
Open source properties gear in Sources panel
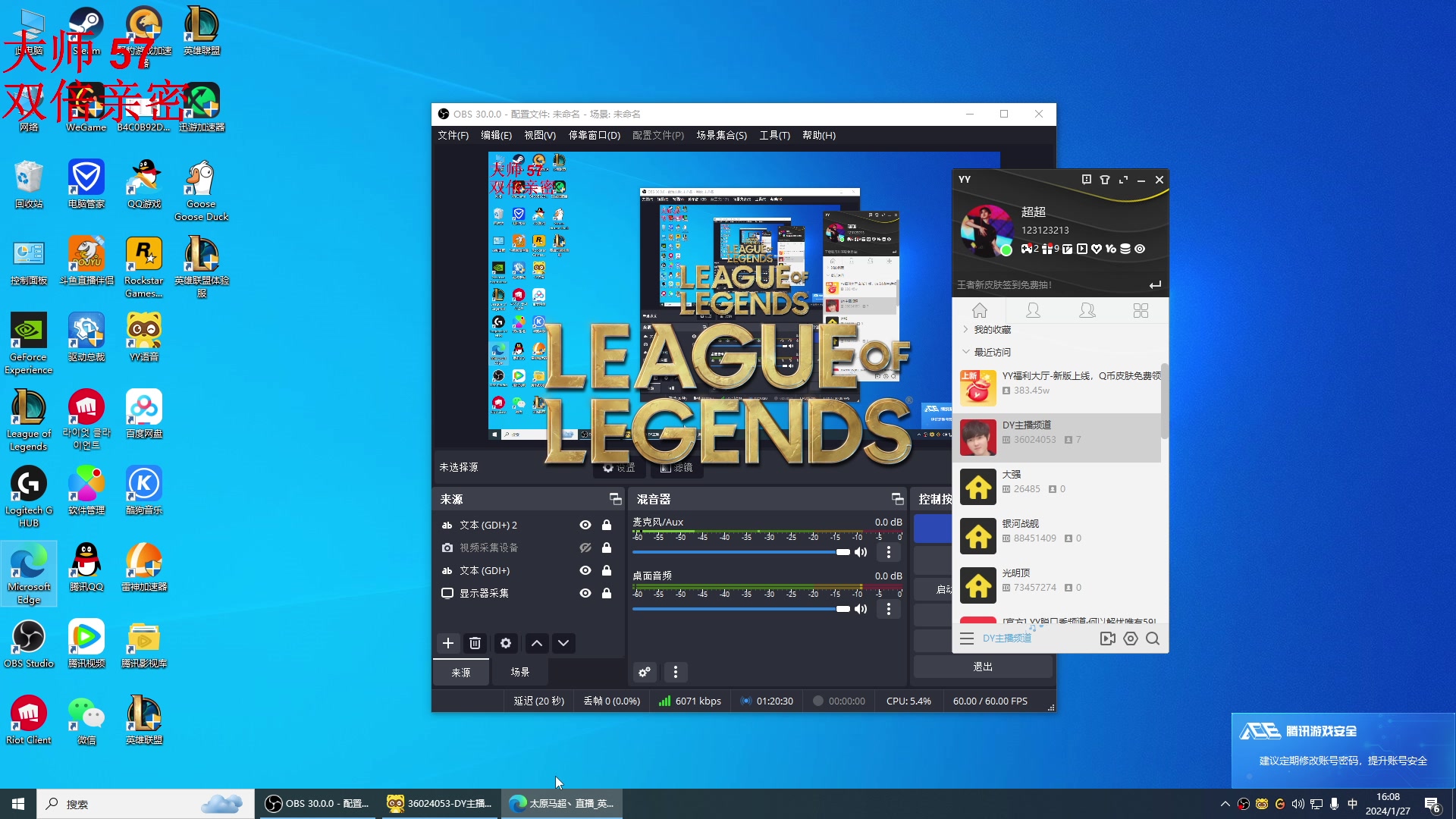point(506,643)
